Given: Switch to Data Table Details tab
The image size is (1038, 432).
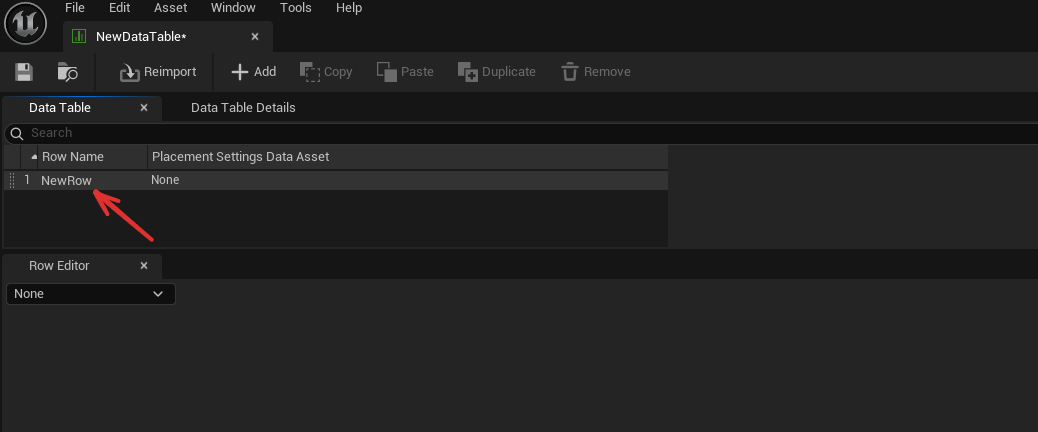Looking at the screenshot, I should coord(243,107).
